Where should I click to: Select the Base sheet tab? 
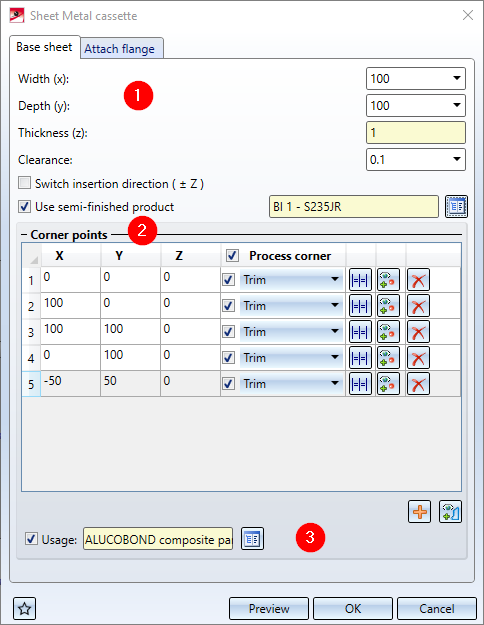tap(44, 47)
